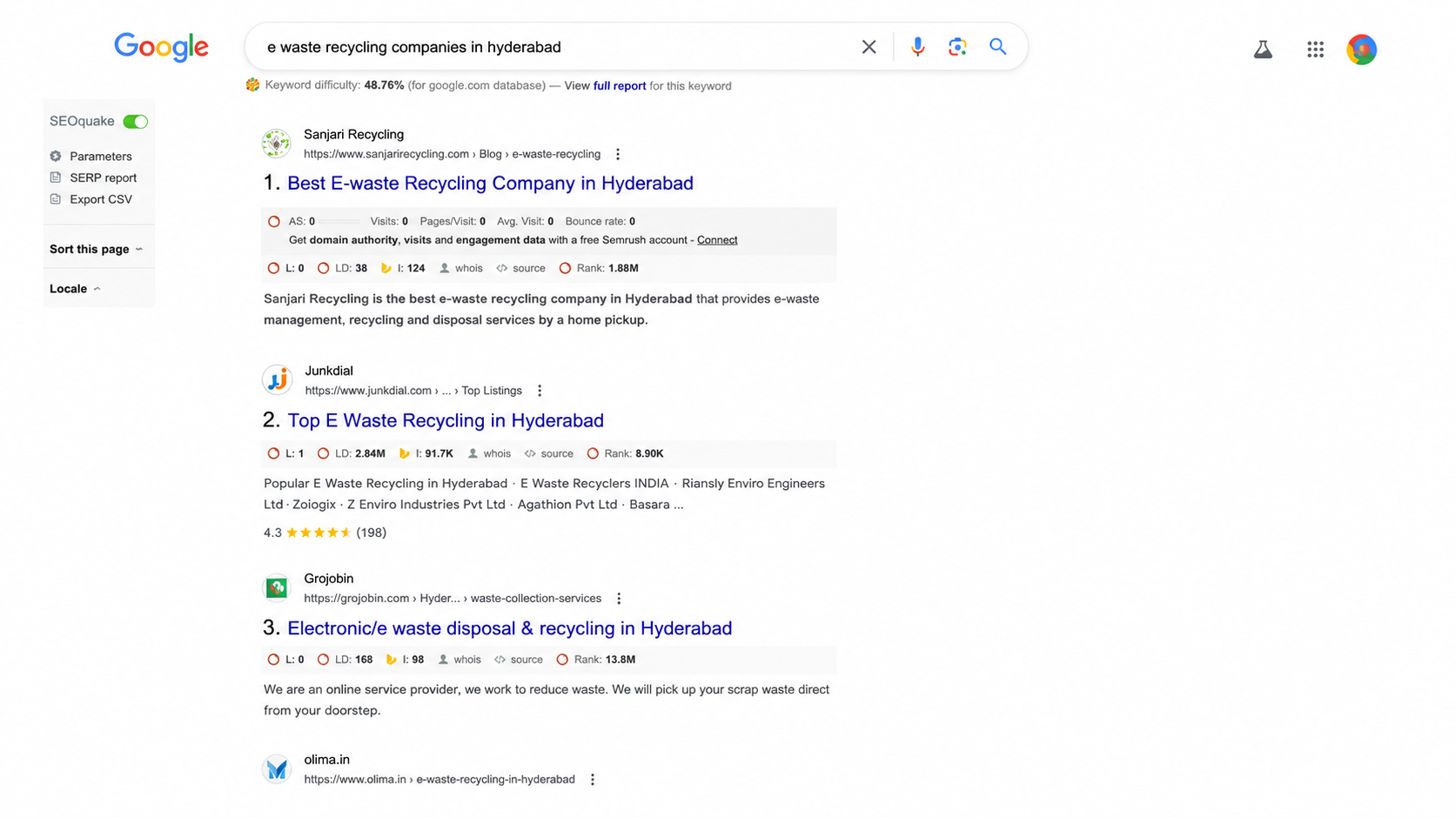
Task: Go to Google home via the logo
Action: tap(161, 47)
